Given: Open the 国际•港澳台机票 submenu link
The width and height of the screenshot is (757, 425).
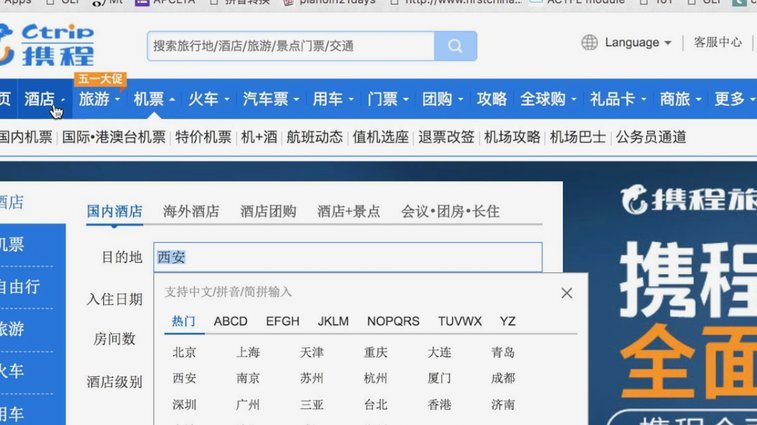Looking at the screenshot, I should 114,137.
